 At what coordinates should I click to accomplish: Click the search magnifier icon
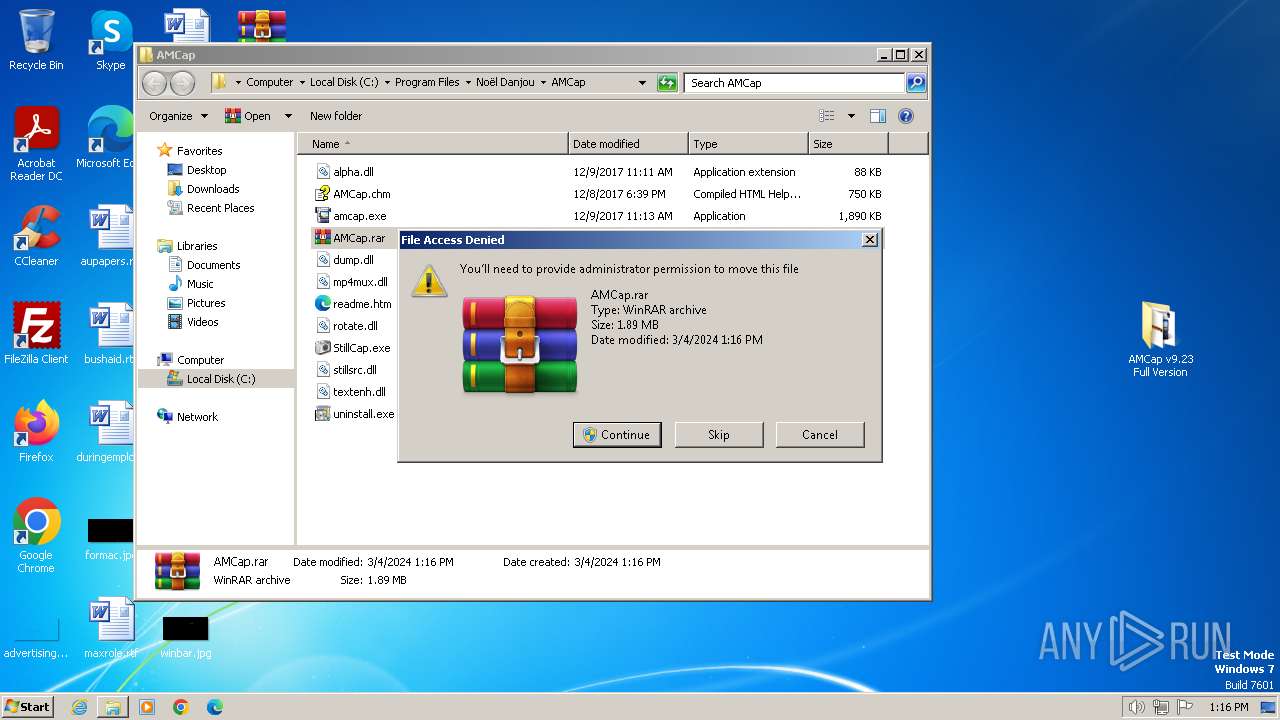(916, 83)
